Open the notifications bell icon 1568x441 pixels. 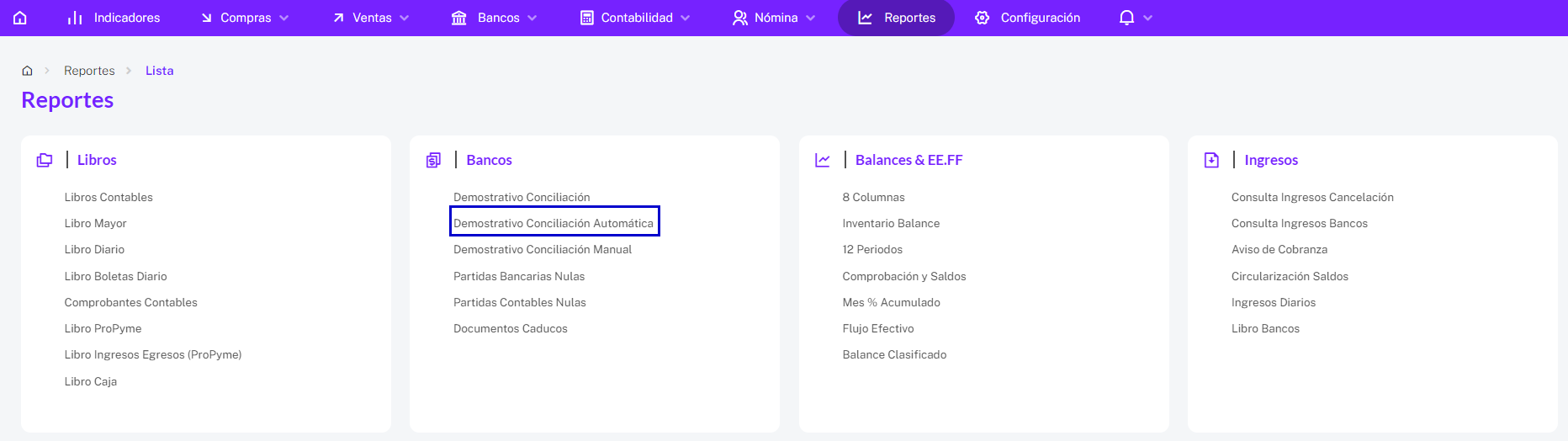tap(1126, 18)
